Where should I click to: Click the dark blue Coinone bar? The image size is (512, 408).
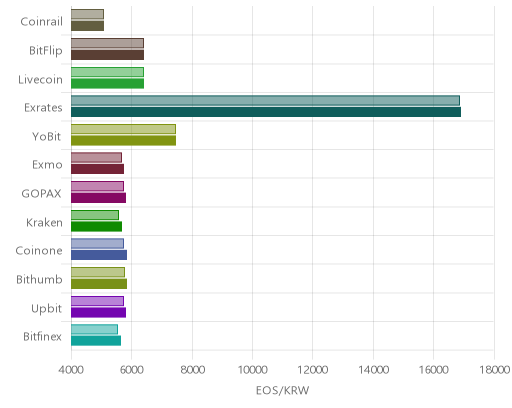99,255
